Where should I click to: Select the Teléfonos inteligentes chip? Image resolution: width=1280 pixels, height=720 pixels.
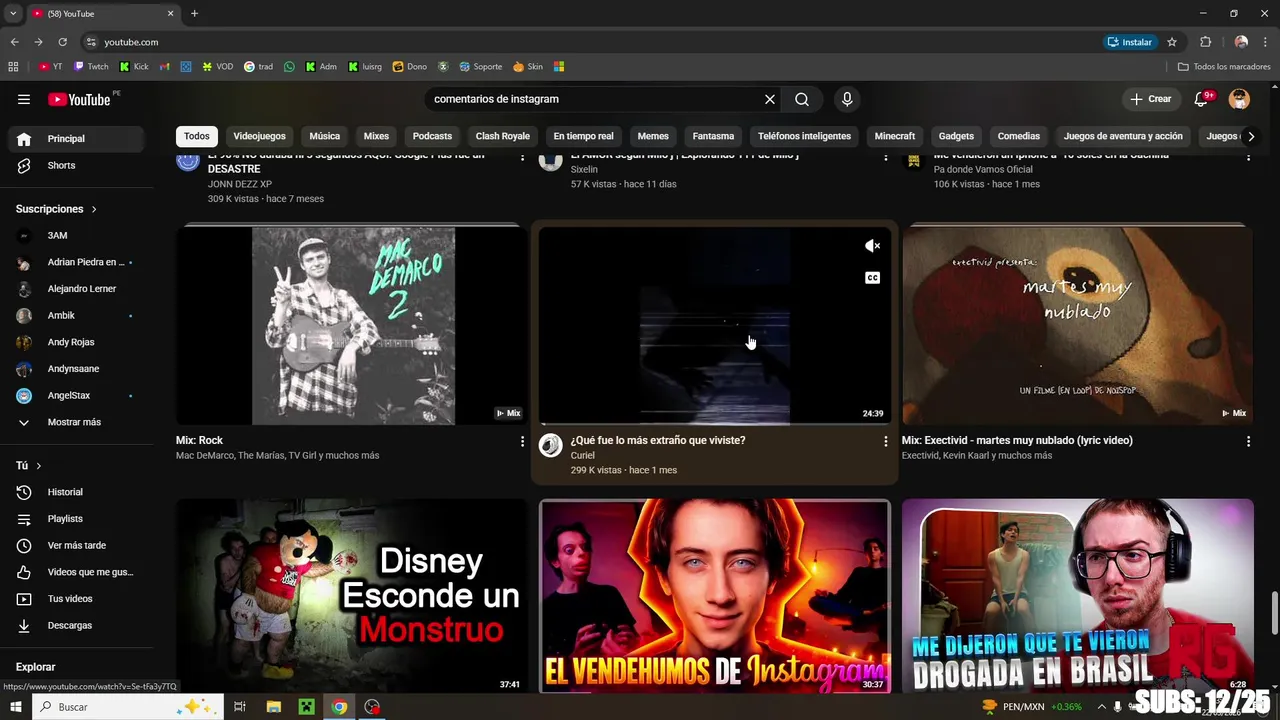804,136
